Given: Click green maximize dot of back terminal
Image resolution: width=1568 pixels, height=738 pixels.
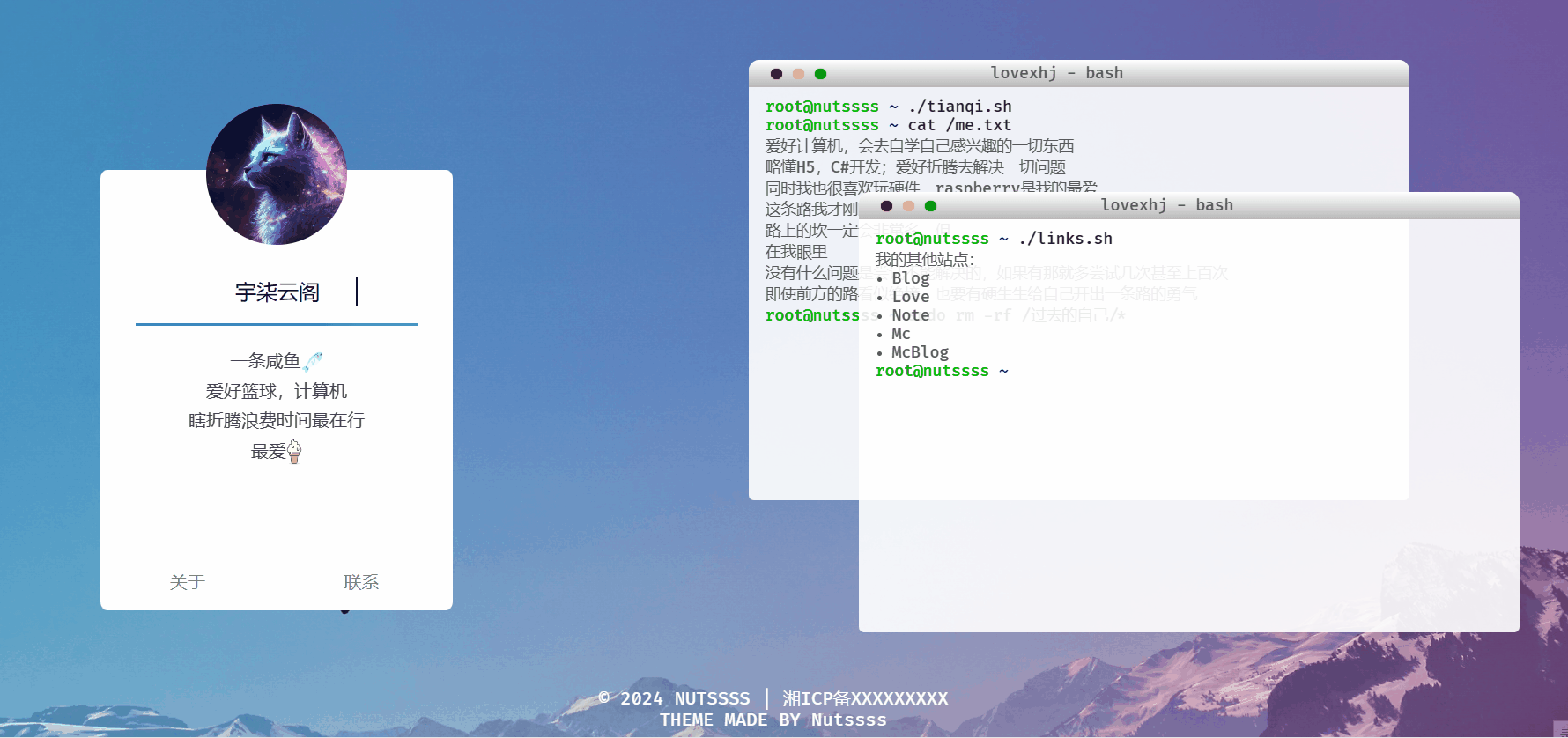Looking at the screenshot, I should coord(821,74).
